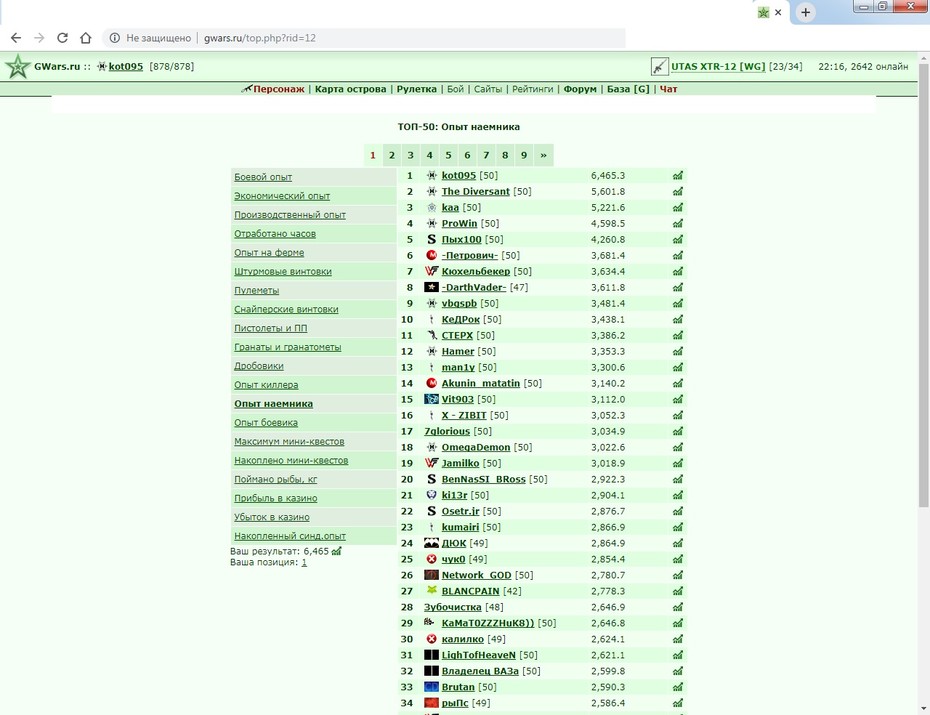The width and height of the screenshot is (930, 715).
Task: Open chart icon in ProWin row
Action: point(678,224)
